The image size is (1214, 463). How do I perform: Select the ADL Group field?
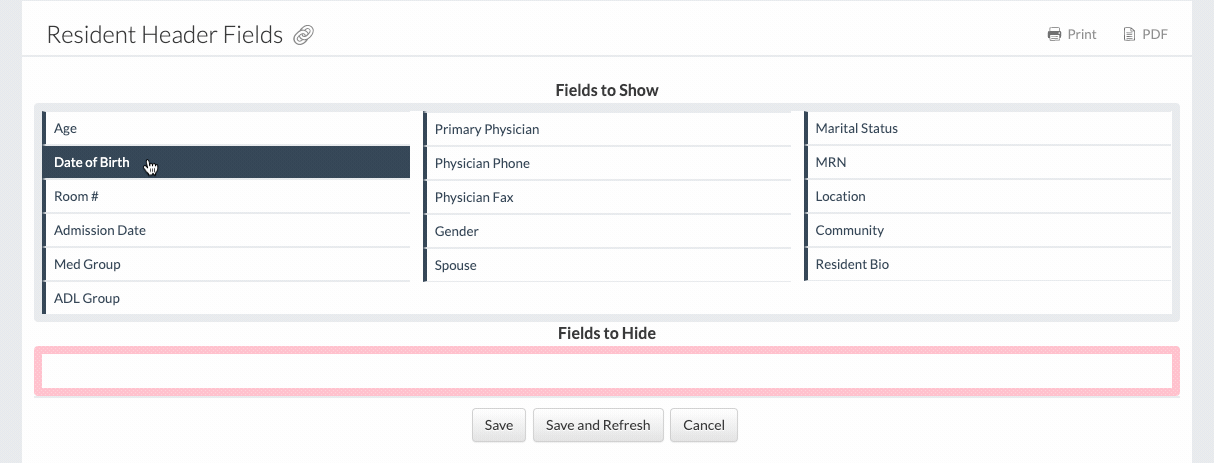pos(226,299)
